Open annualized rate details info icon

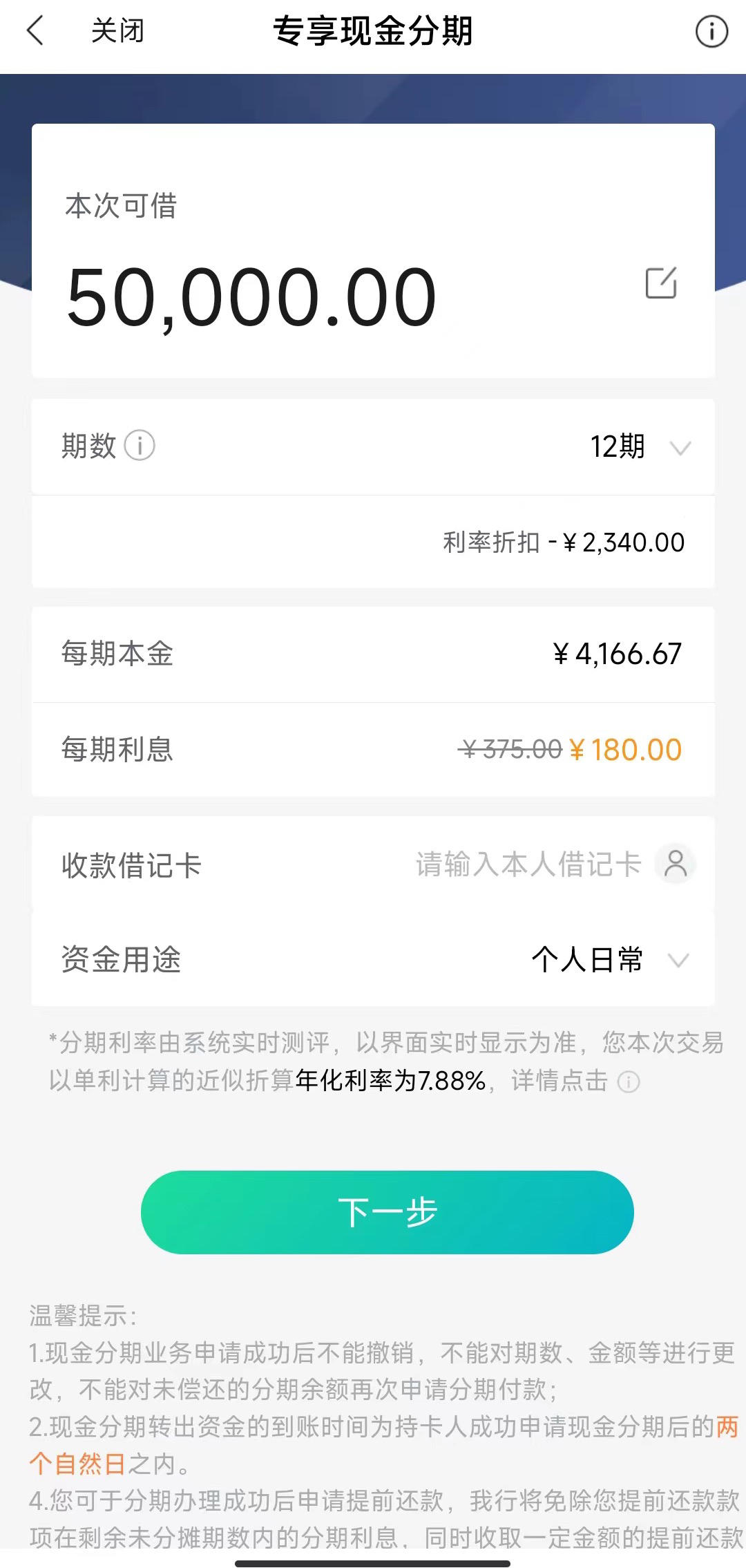click(x=628, y=1081)
